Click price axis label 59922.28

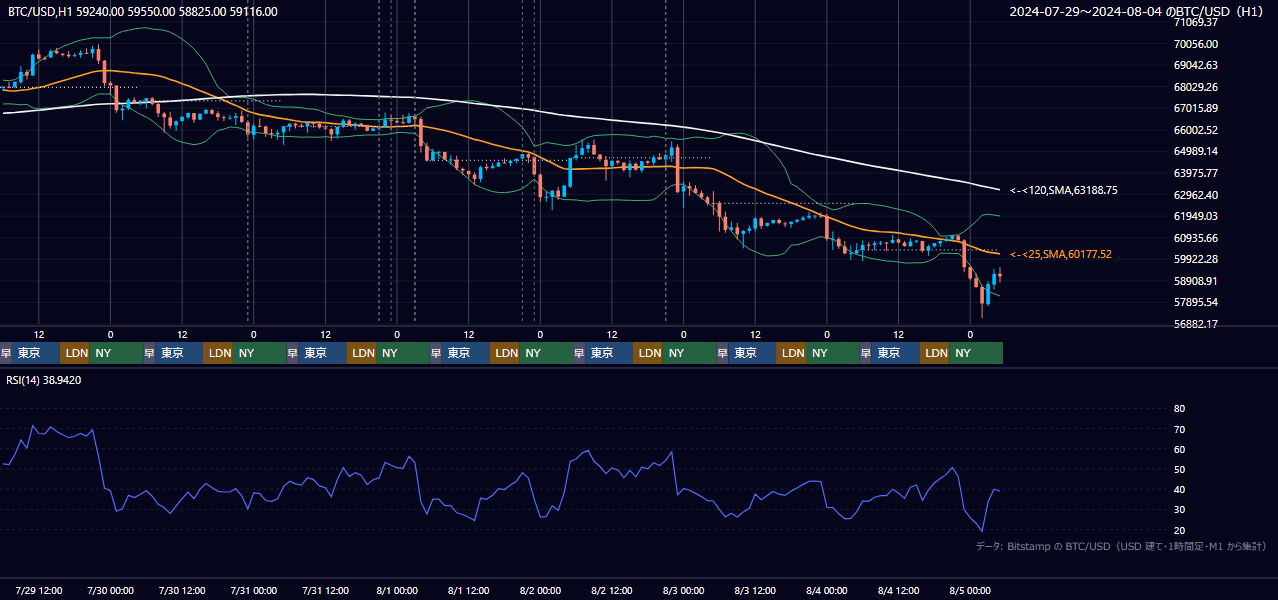tap(1195, 259)
